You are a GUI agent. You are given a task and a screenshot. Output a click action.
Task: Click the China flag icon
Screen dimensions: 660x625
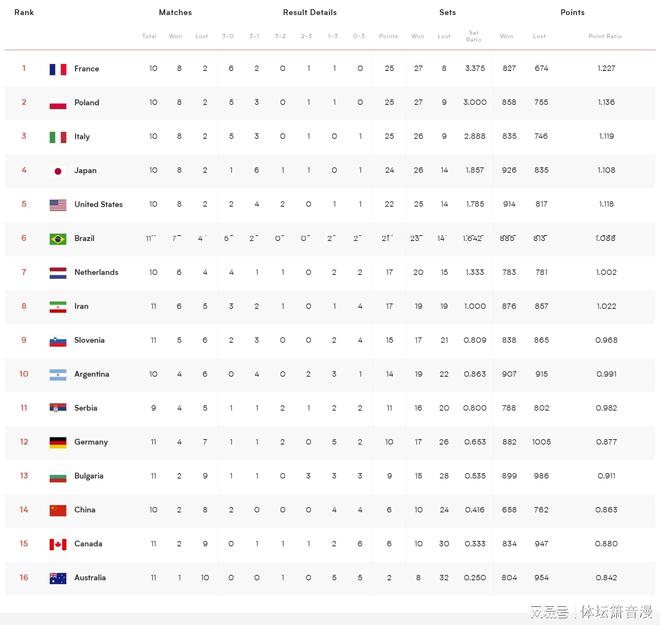[x=57, y=510]
